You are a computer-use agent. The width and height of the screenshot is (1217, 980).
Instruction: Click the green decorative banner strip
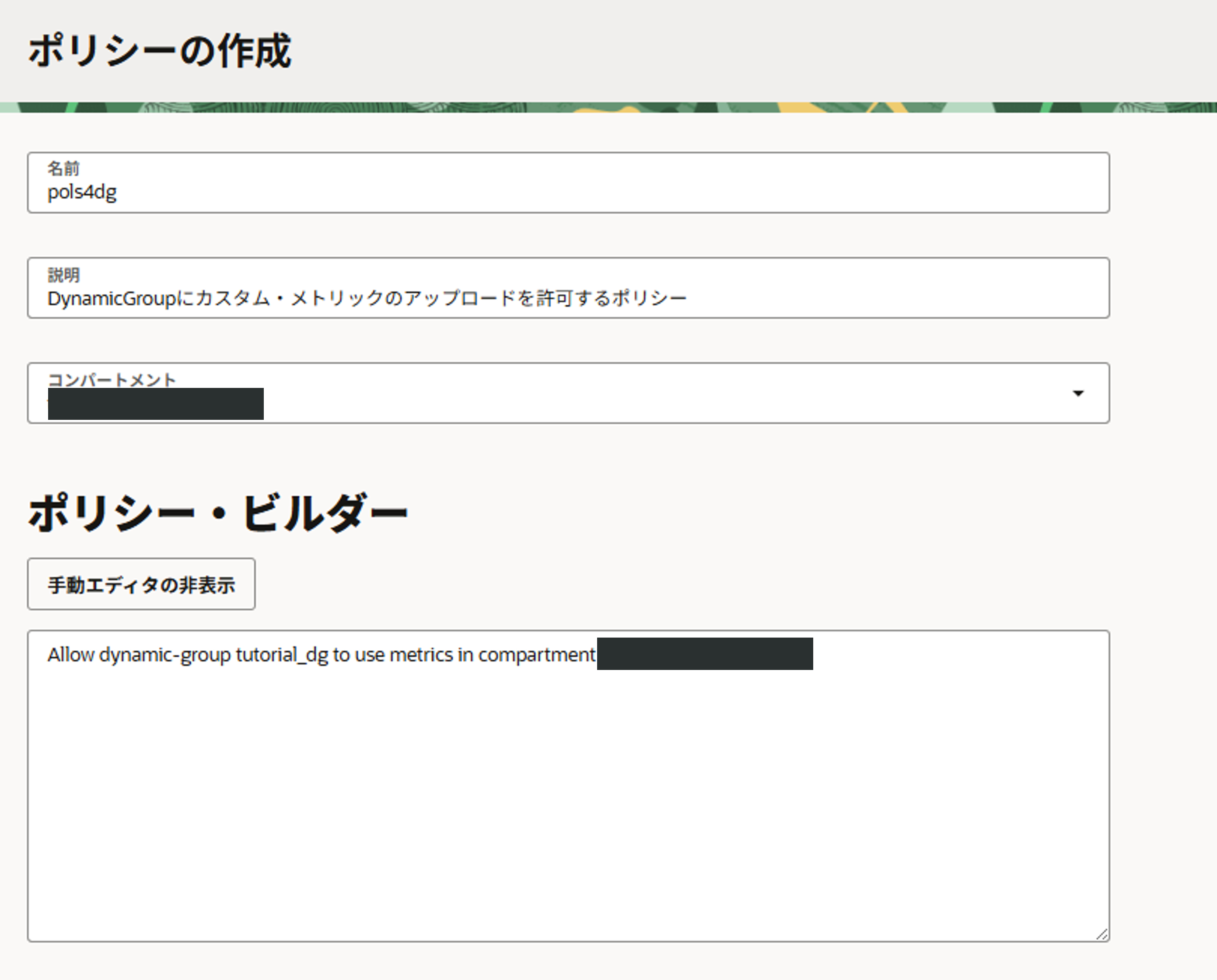[x=608, y=107]
